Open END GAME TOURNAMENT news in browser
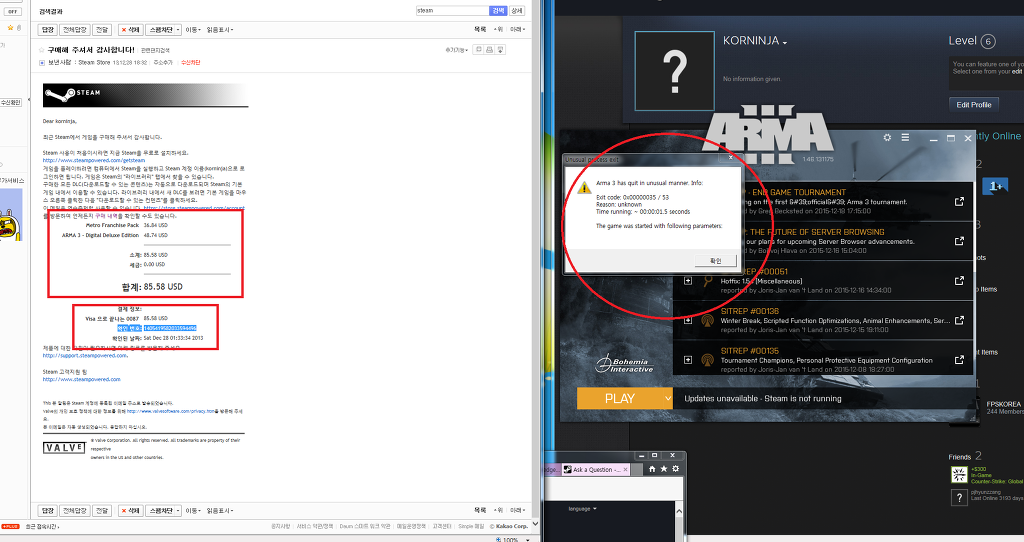The image size is (1024, 542). (x=959, y=202)
